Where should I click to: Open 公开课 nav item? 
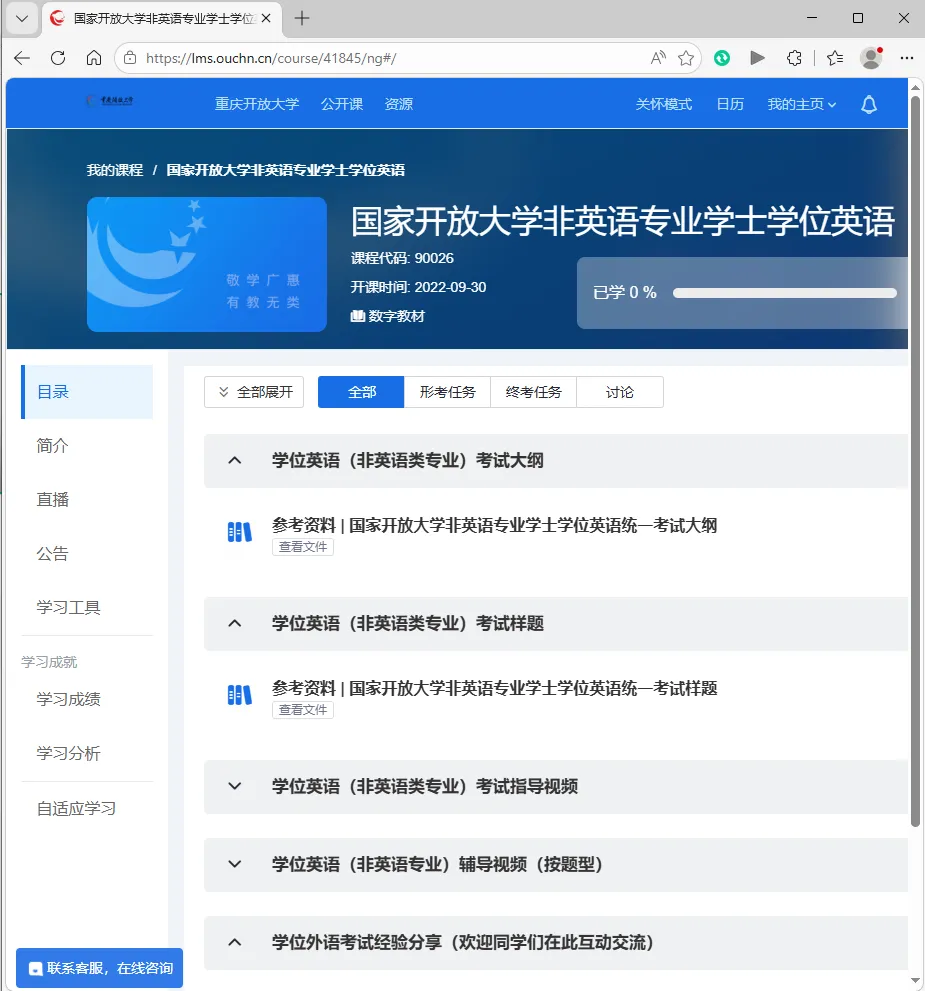(342, 104)
